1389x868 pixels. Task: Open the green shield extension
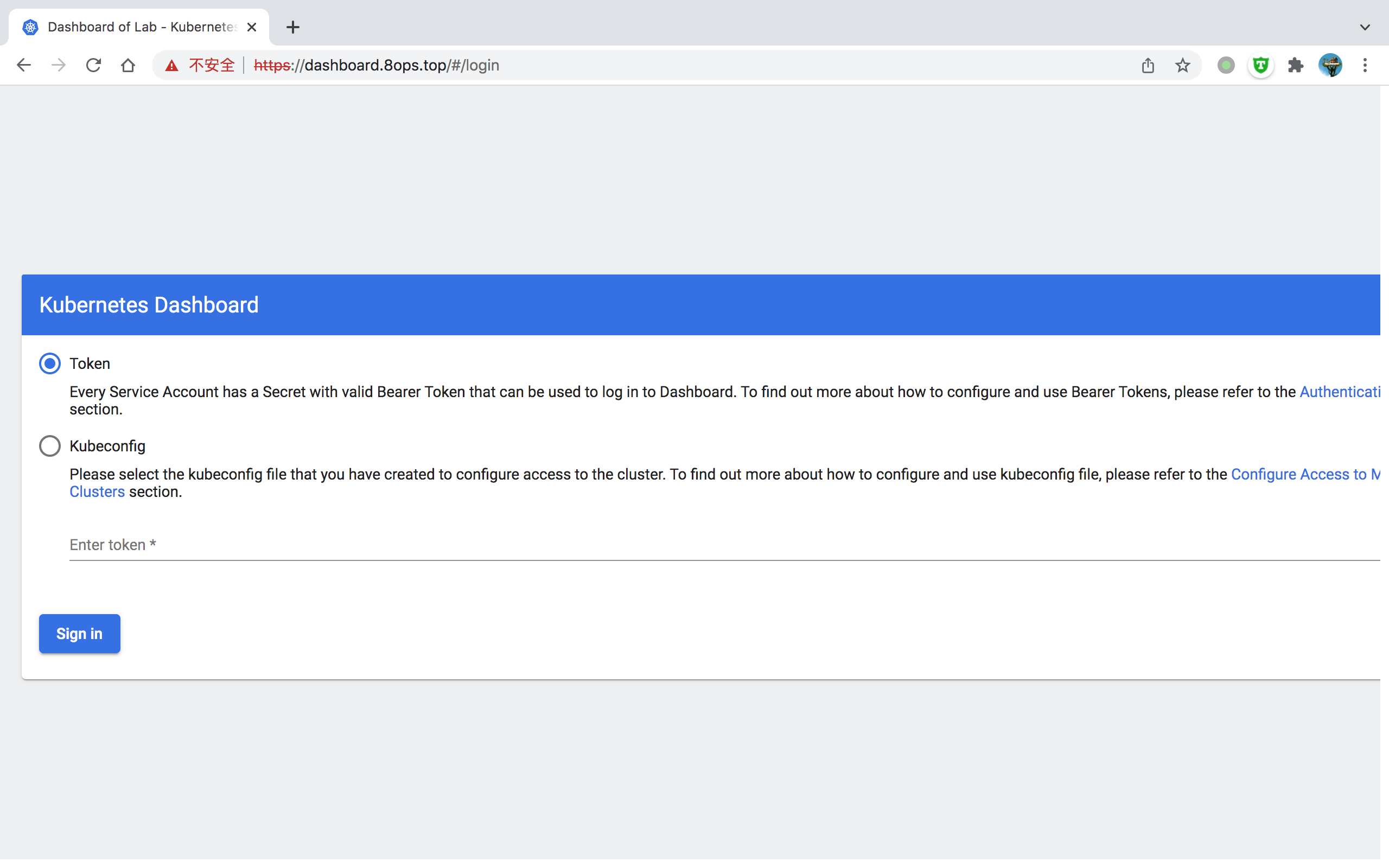(1260, 66)
